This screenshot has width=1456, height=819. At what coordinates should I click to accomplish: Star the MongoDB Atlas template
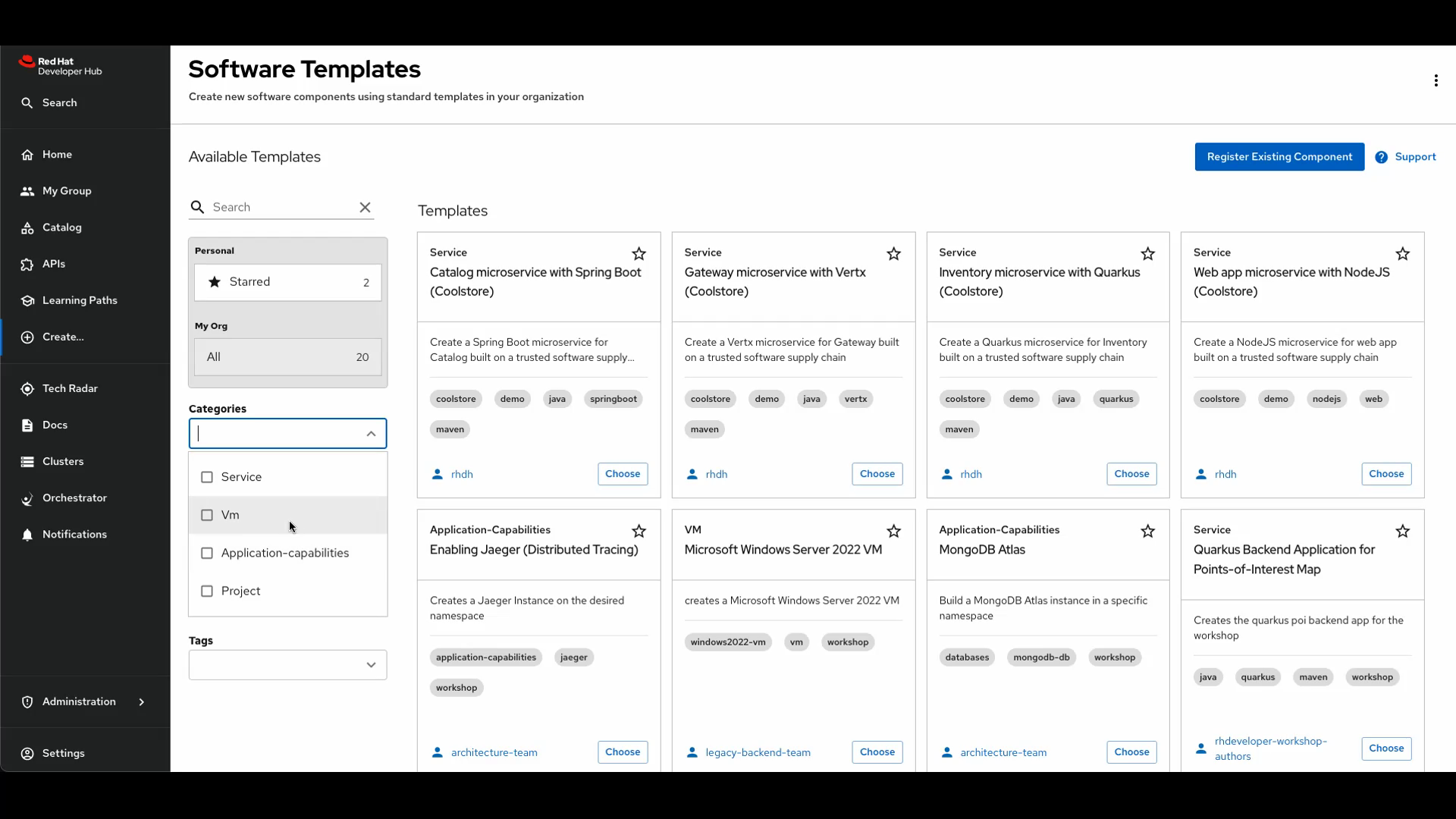coord(1148,531)
